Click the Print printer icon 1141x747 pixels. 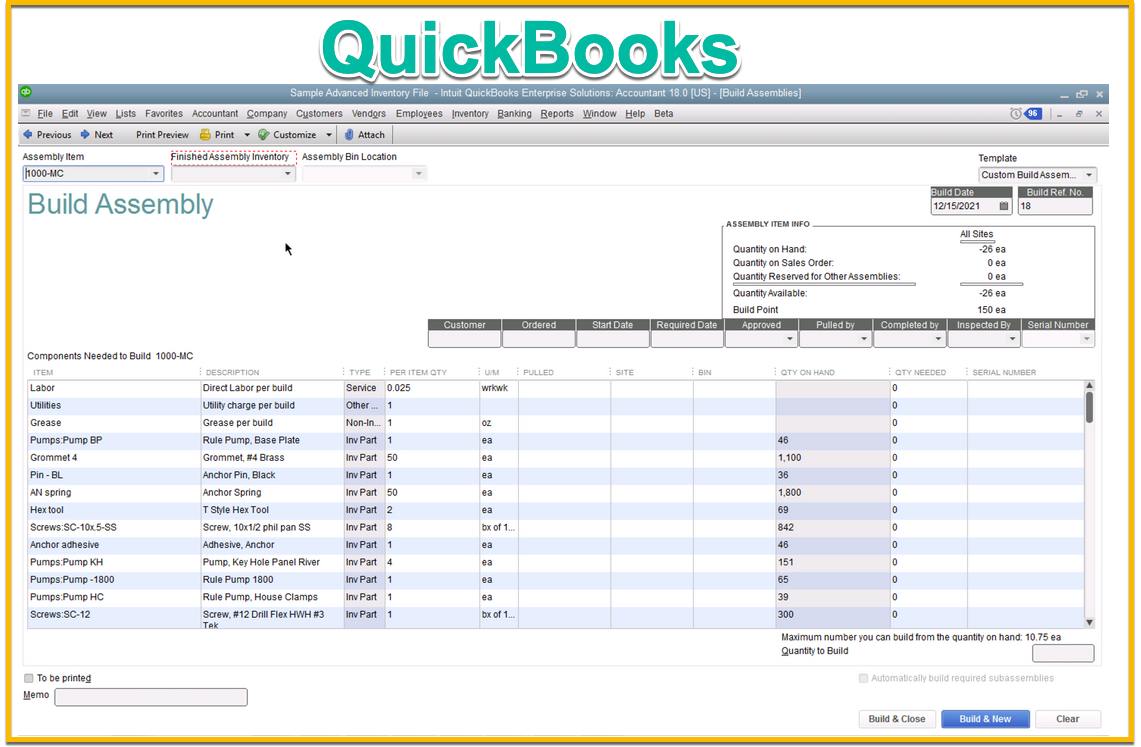tap(205, 135)
